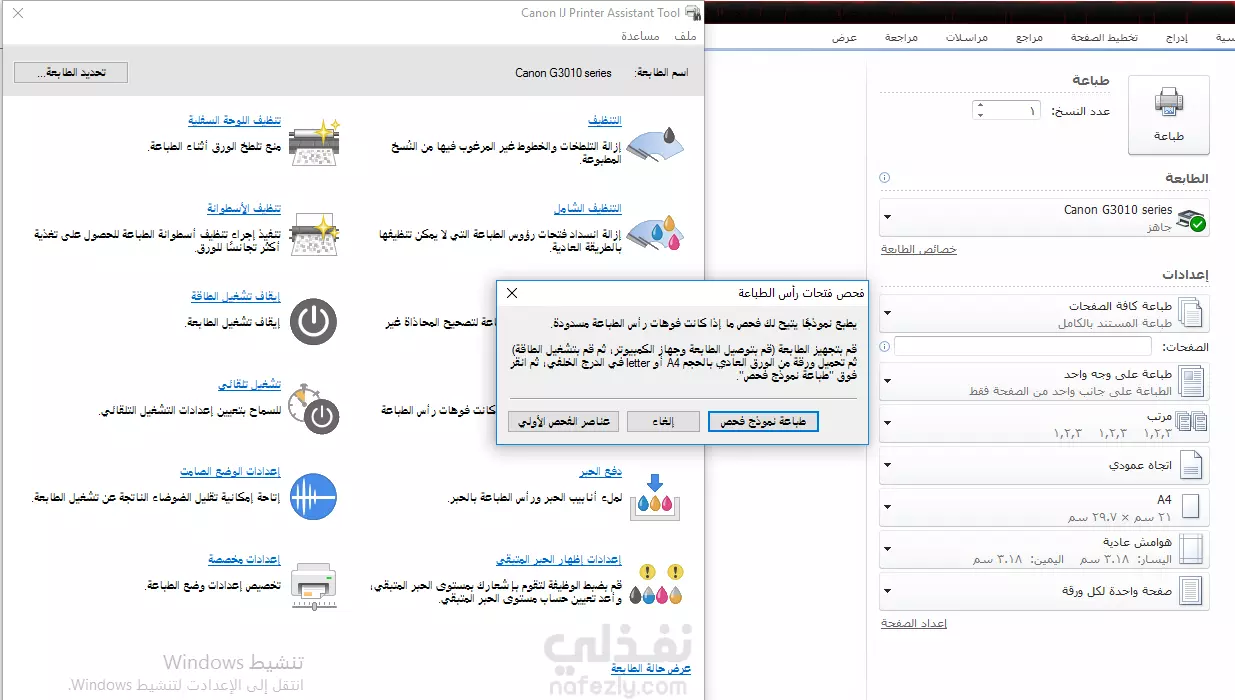Click the one page per sheet icon
The height and width of the screenshot is (700, 1235).
[x=1191, y=591]
